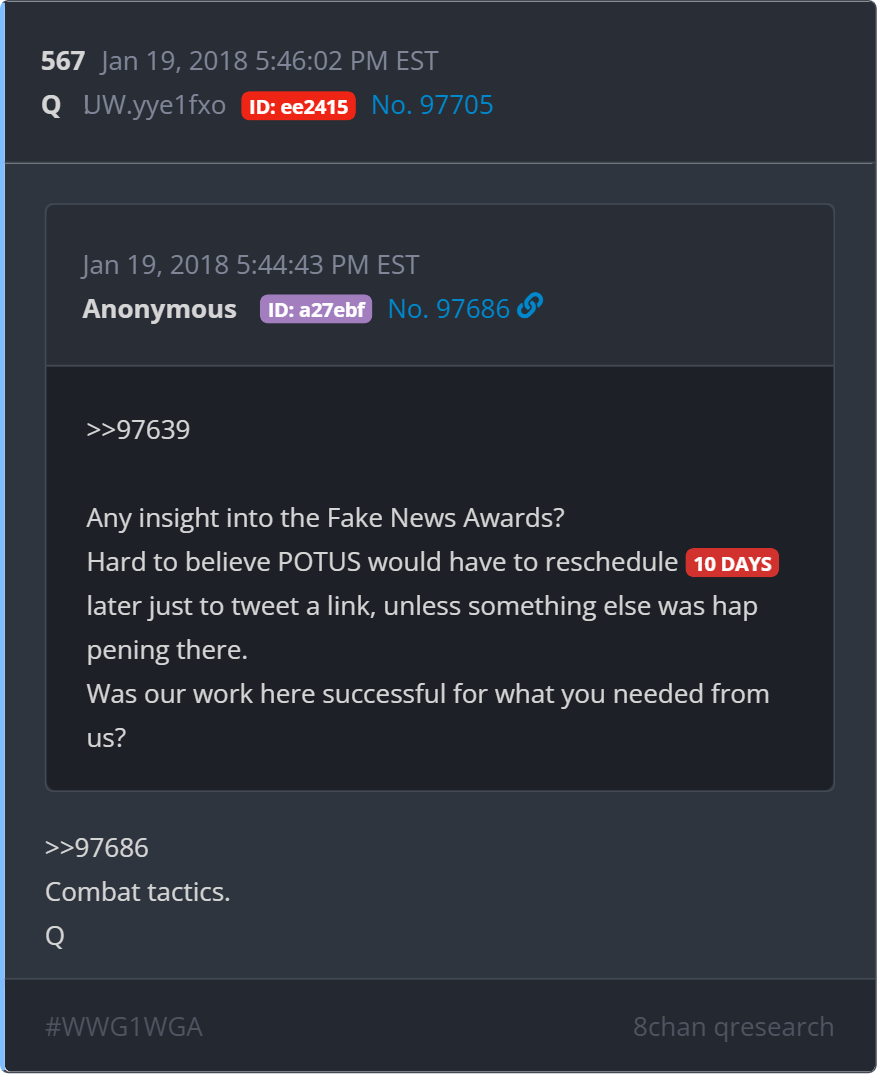
Task: Click the Q author name in header
Action: pos(51,105)
